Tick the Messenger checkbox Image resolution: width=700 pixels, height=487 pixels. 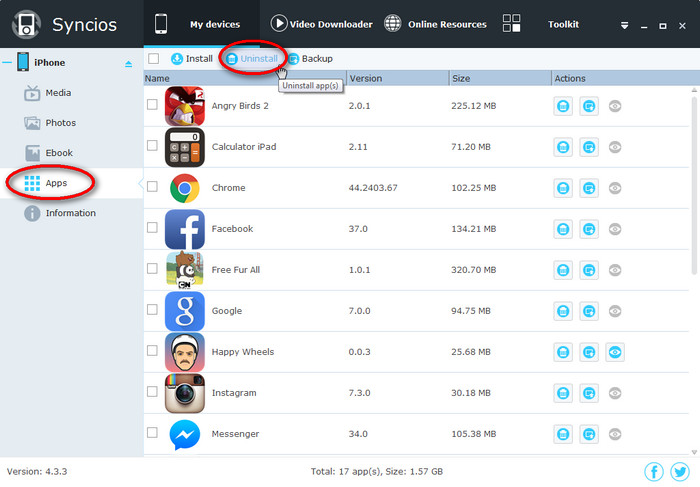point(152,433)
